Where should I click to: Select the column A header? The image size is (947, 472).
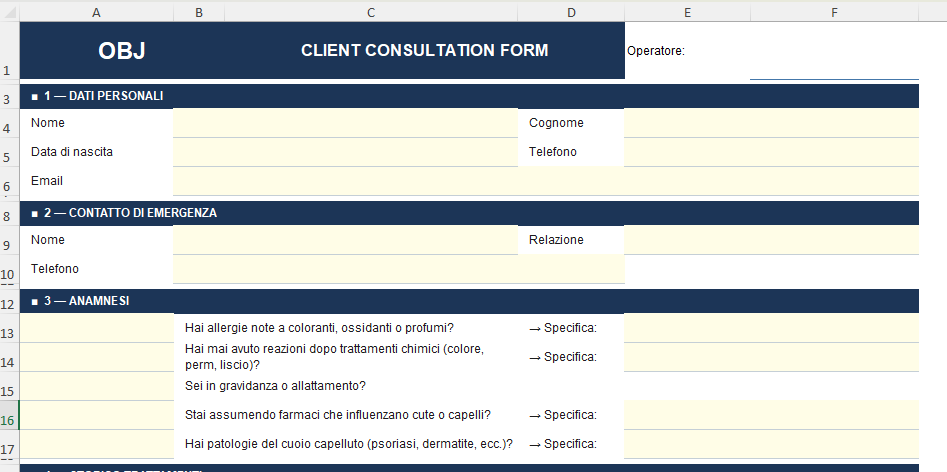[x=96, y=12]
